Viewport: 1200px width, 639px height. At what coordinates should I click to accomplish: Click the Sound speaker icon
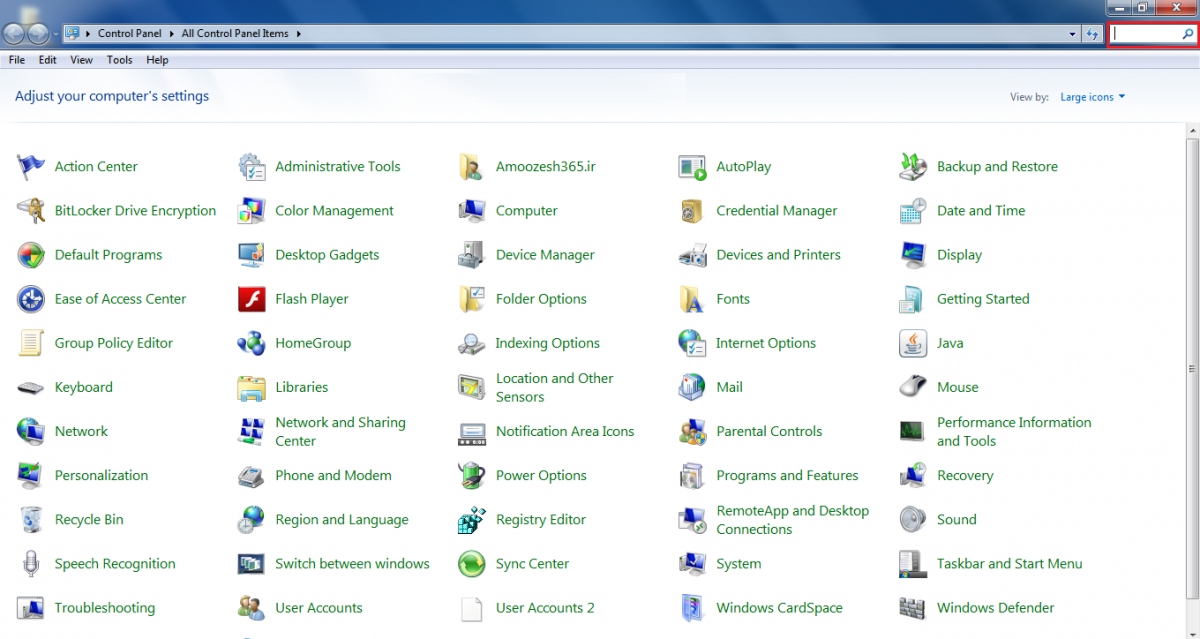912,520
